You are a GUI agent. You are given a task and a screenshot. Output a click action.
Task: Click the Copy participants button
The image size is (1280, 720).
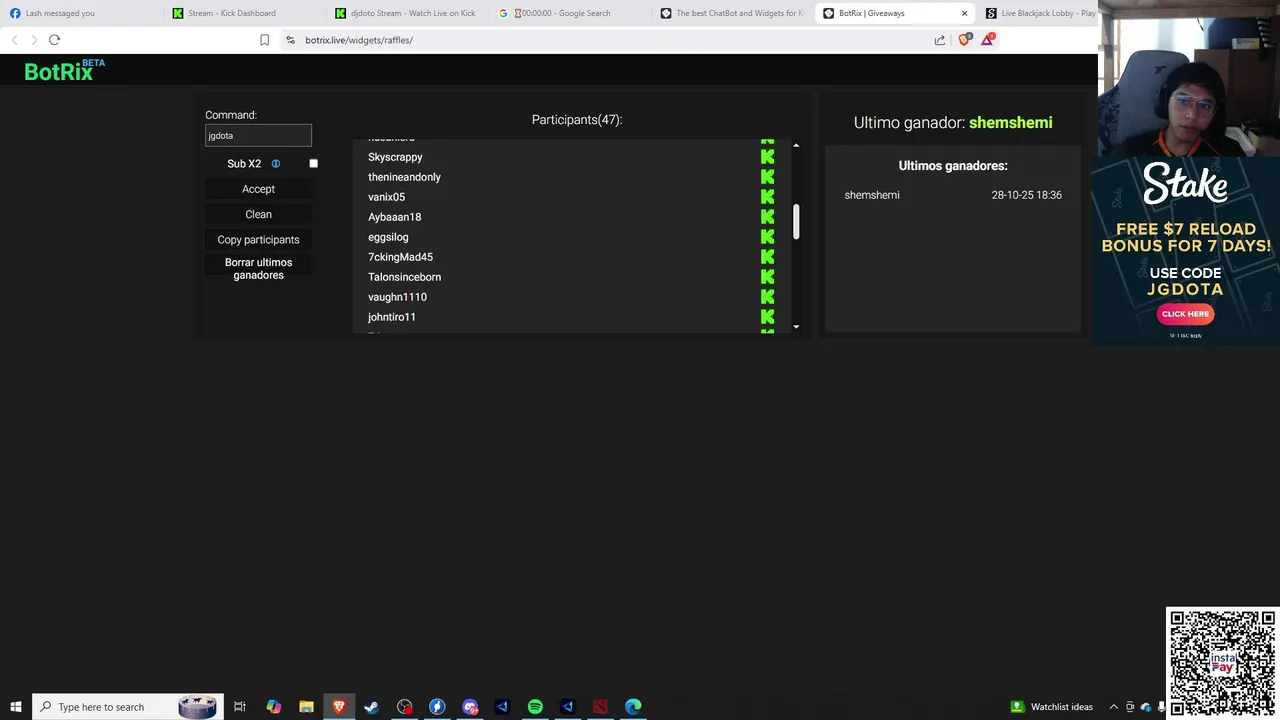(258, 240)
